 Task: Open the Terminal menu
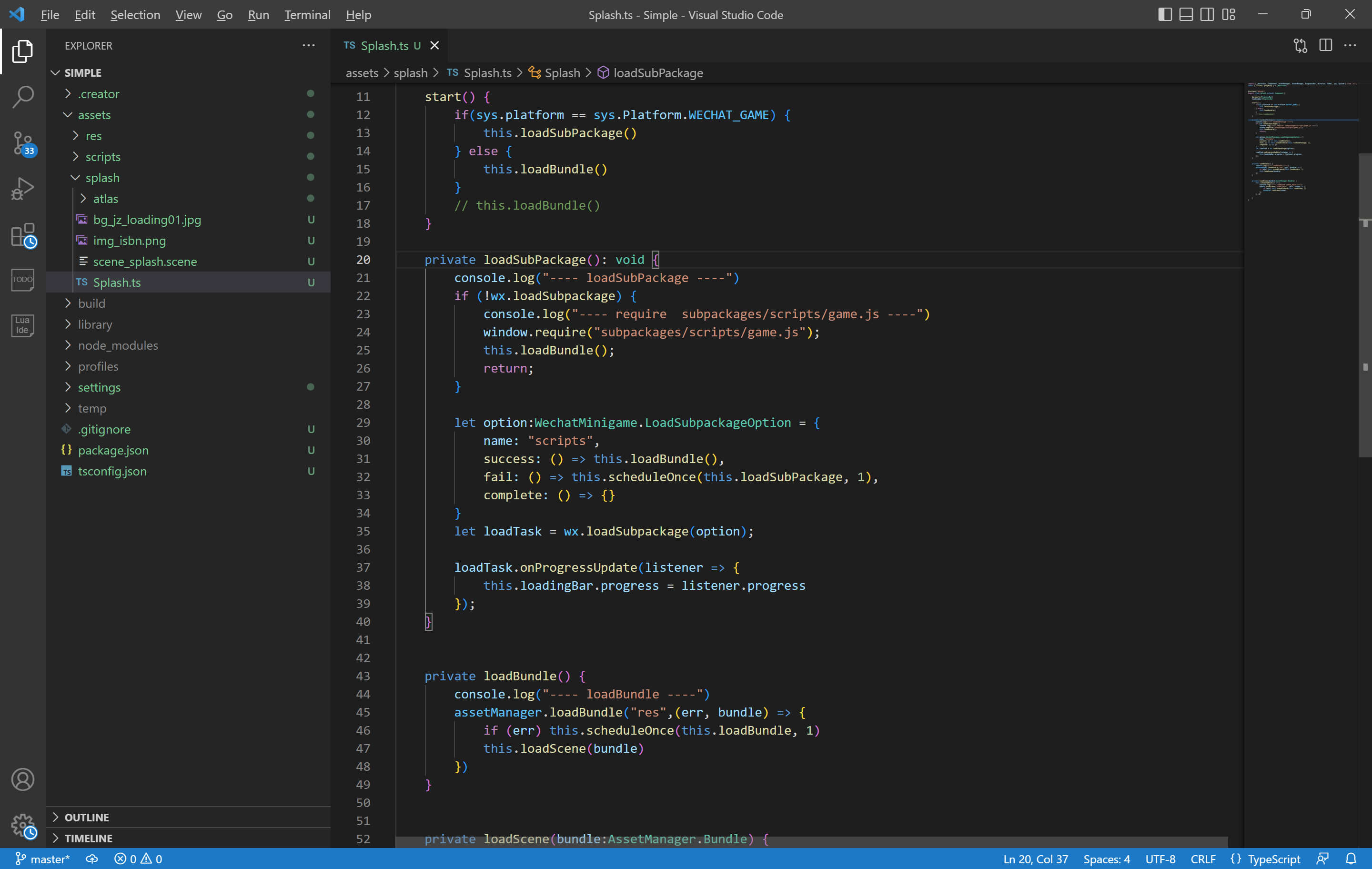click(307, 15)
